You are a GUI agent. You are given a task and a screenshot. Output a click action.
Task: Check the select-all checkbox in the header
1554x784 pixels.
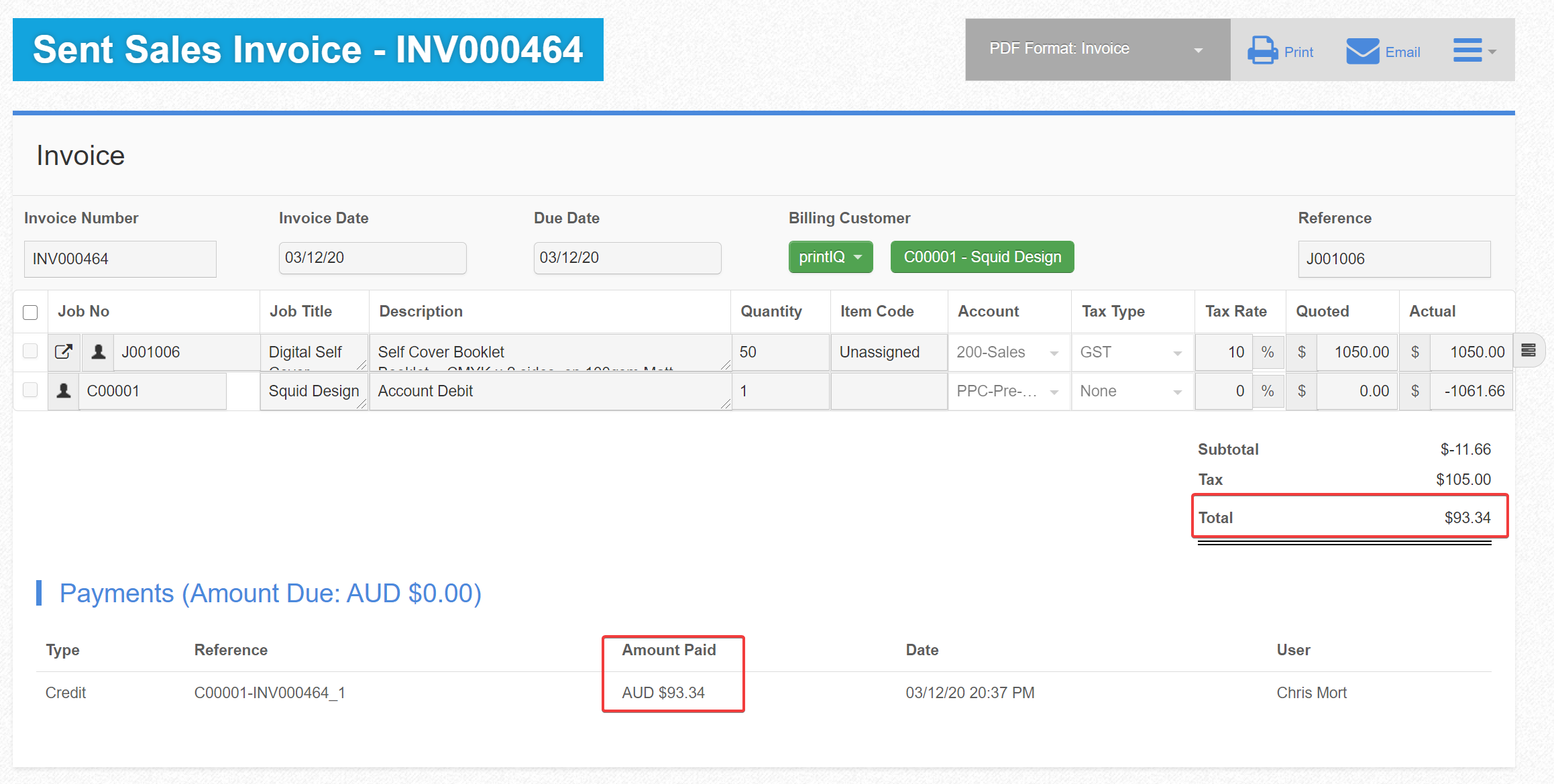[x=30, y=312]
